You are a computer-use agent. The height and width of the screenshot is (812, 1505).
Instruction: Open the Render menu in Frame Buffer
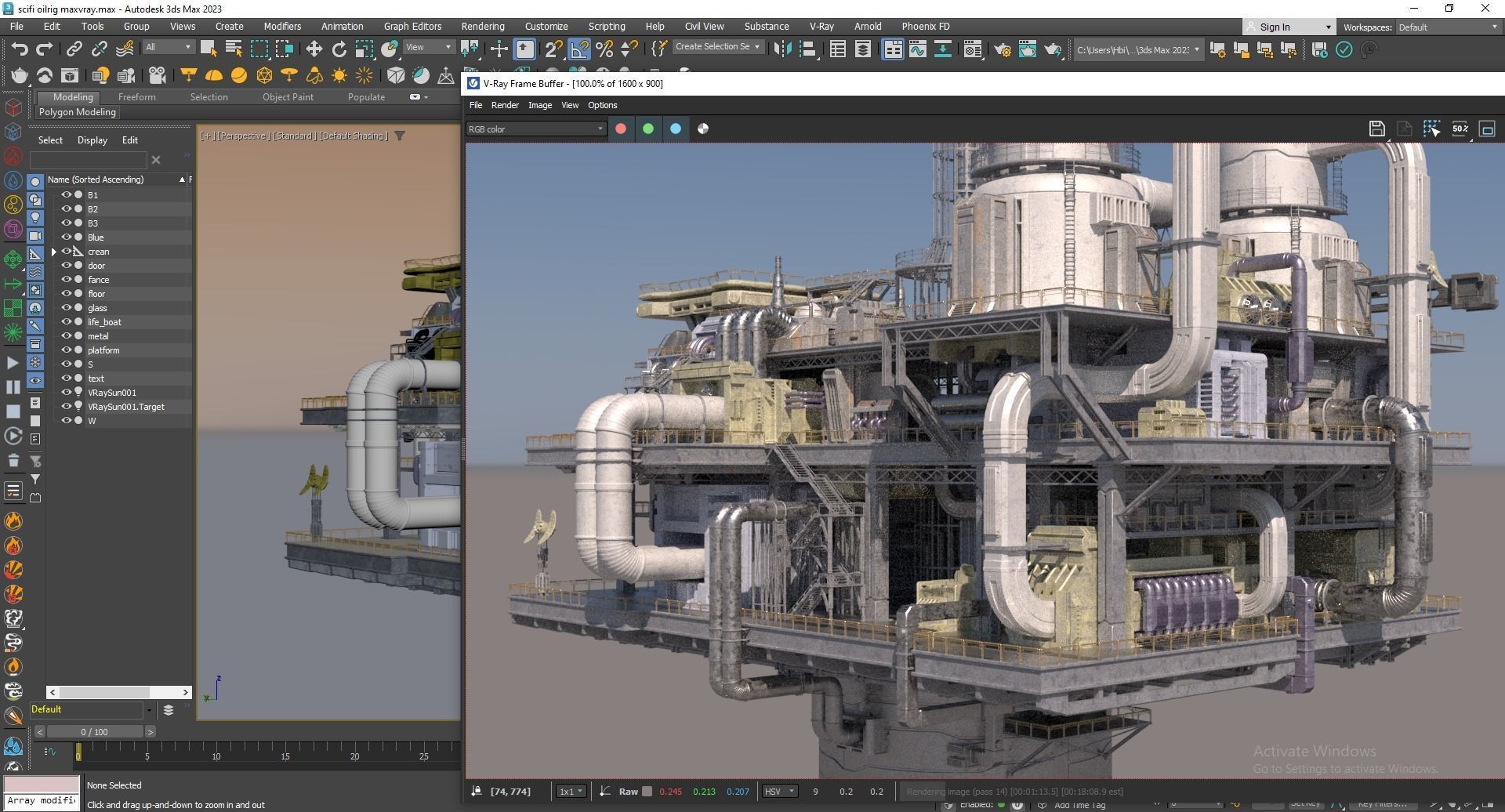click(505, 105)
